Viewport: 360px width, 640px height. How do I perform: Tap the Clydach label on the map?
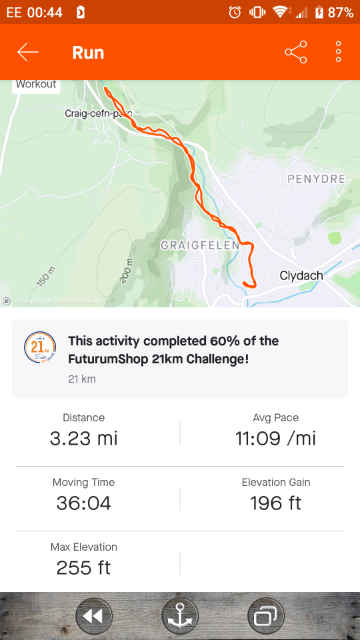tap(302, 276)
